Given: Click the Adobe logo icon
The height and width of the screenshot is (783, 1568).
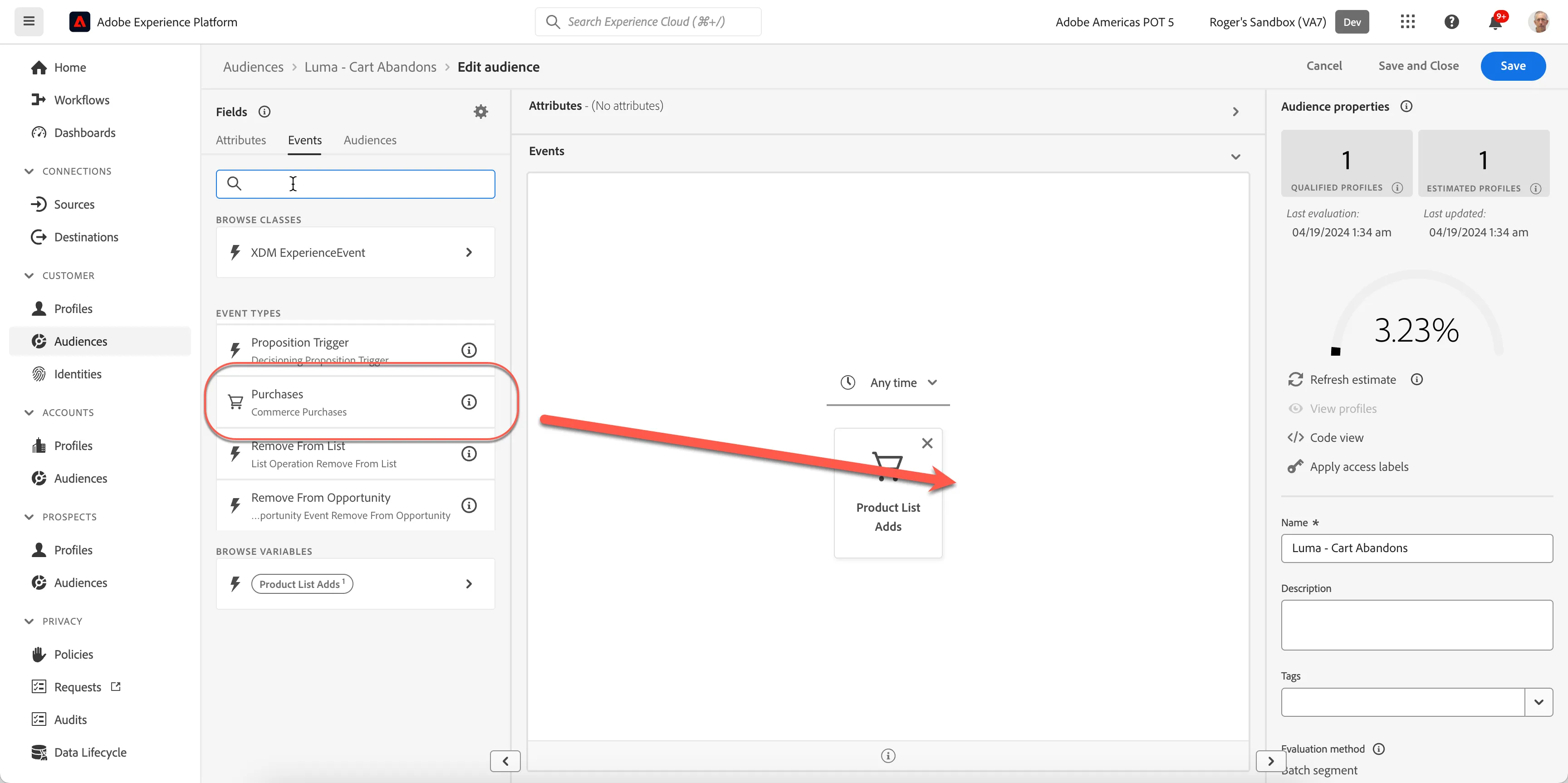Looking at the screenshot, I should [x=79, y=22].
